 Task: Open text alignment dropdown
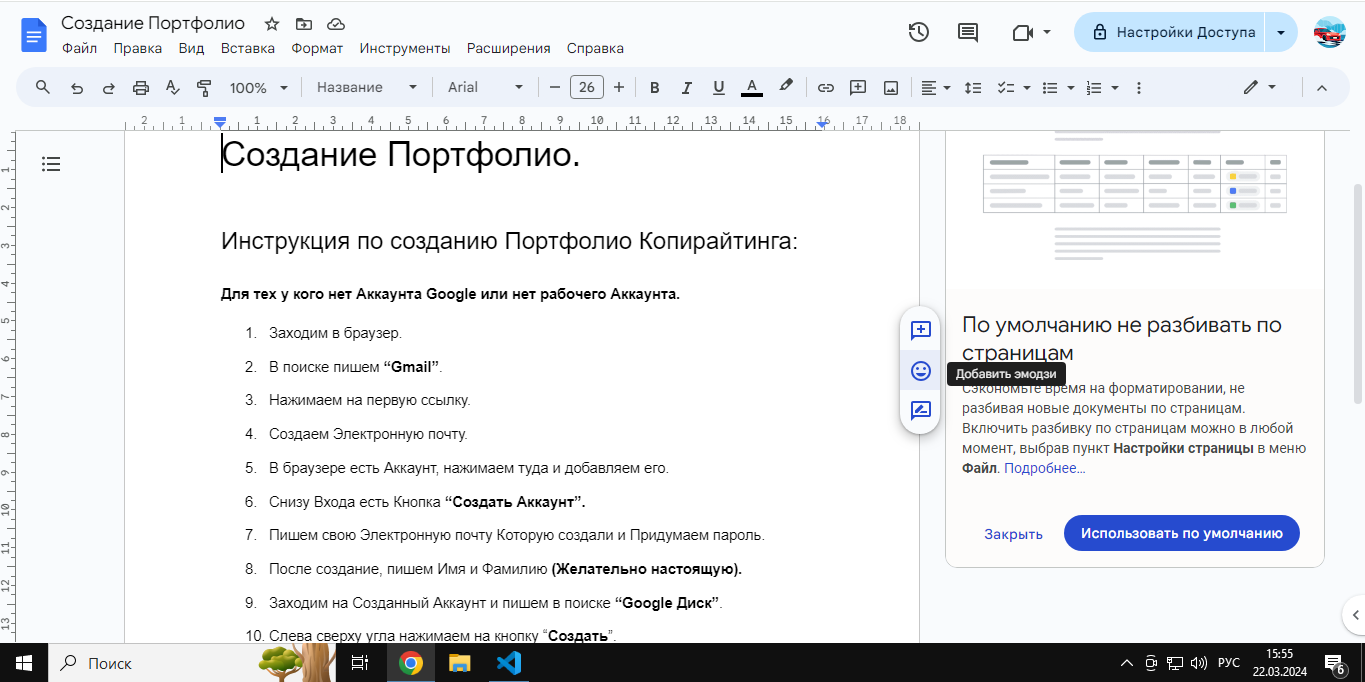click(x=936, y=87)
